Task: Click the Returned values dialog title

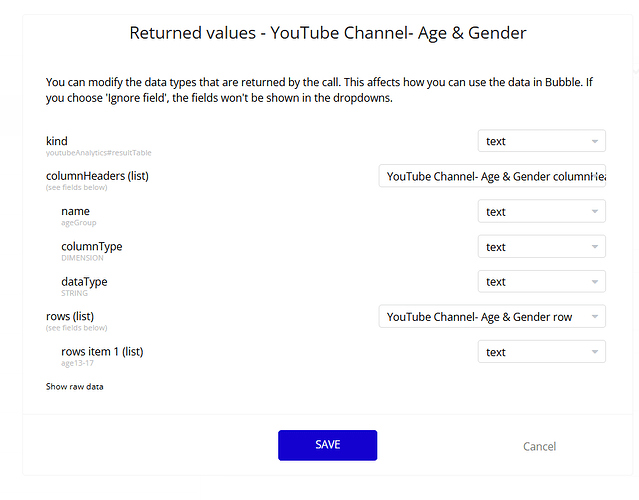Action: [328, 33]
